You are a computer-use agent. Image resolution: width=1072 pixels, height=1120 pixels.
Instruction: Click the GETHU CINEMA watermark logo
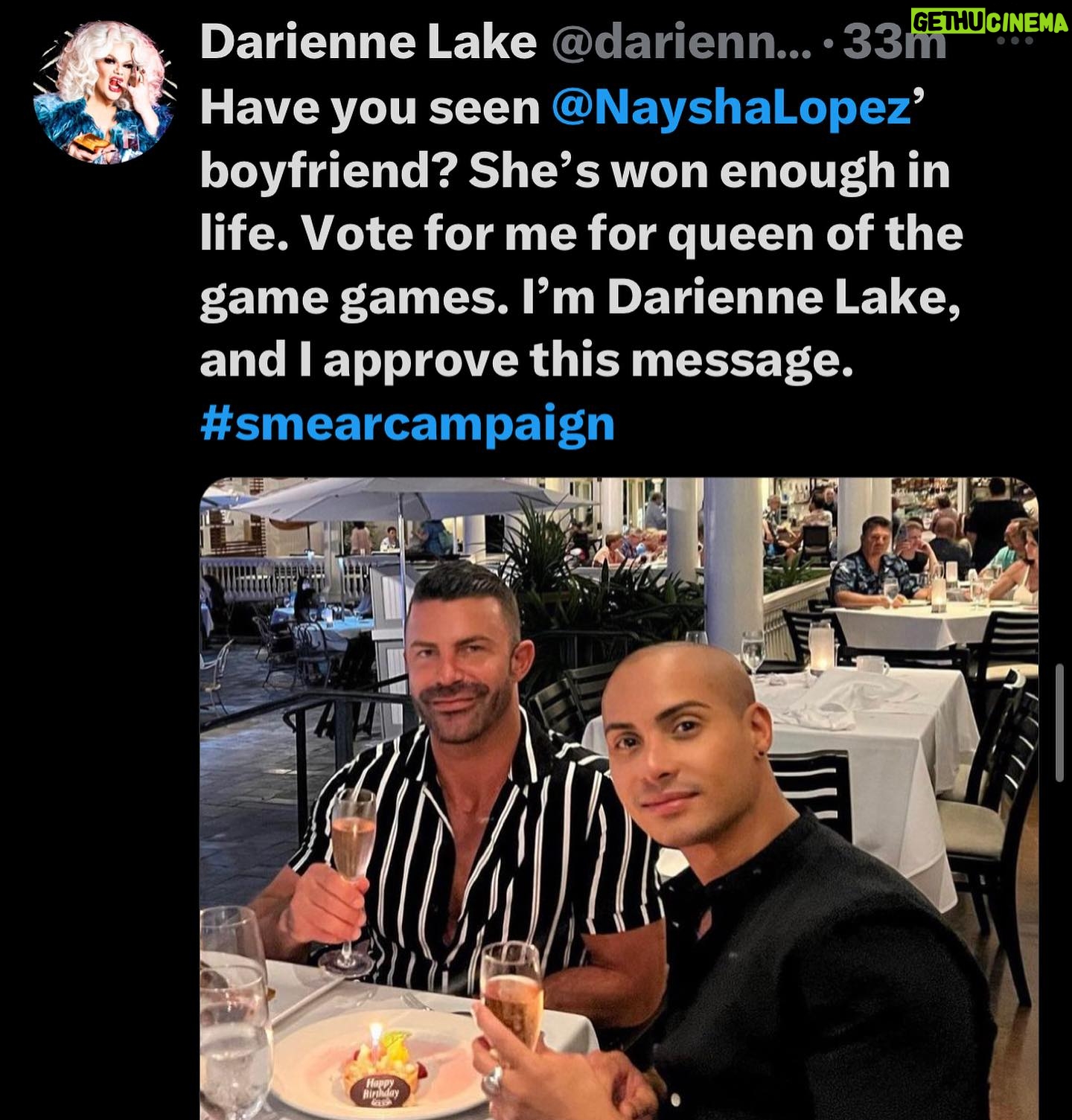(989, 23)
